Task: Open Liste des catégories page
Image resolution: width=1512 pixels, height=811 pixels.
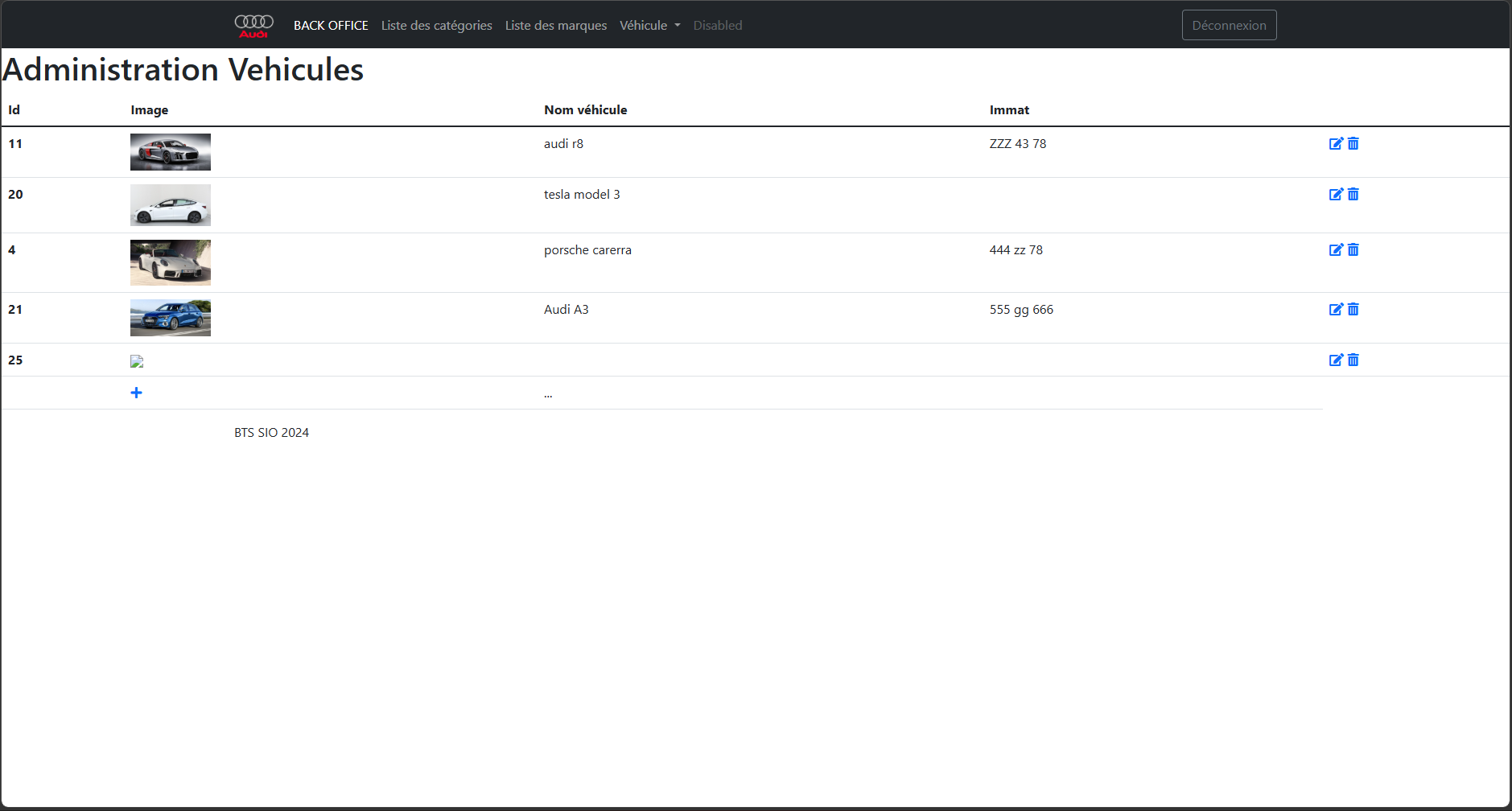Action: pyautogui.click(x=437, y=26)
